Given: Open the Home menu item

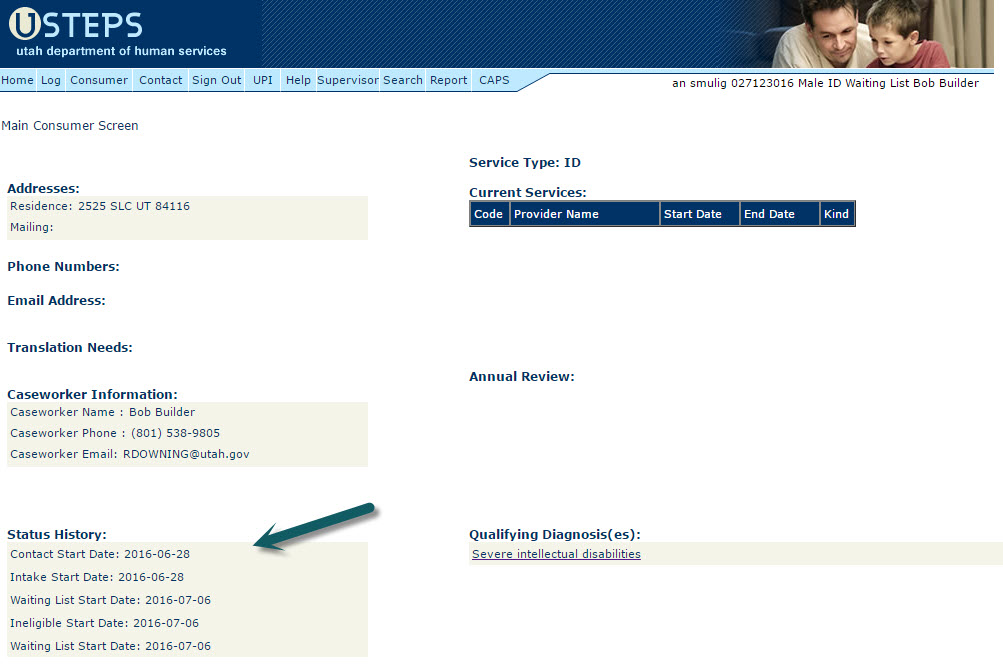Looking at the screenshot, I should pos(17,80).
